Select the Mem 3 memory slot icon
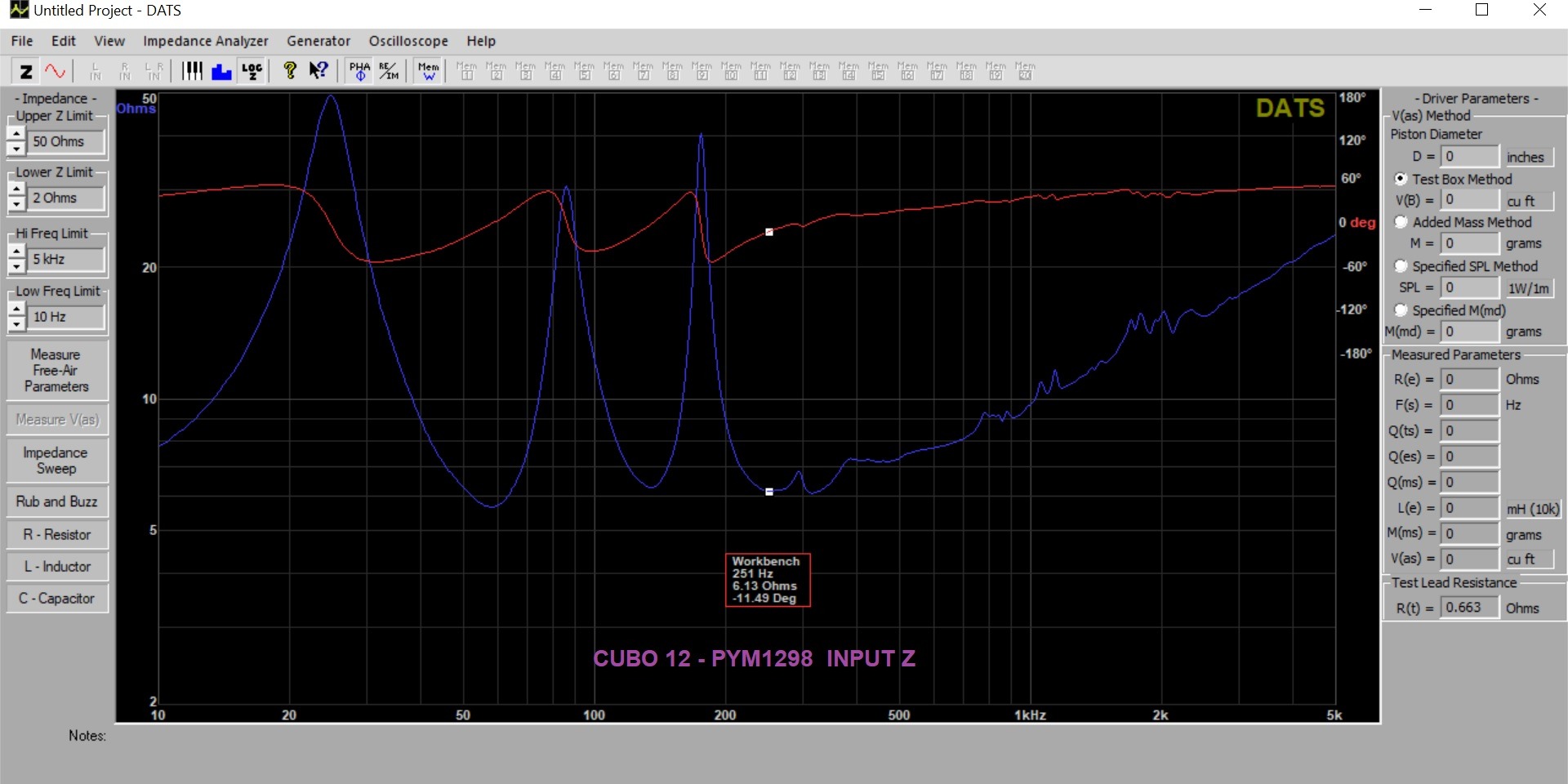Screen dimensions: 1568x784 tap(525, 71)
